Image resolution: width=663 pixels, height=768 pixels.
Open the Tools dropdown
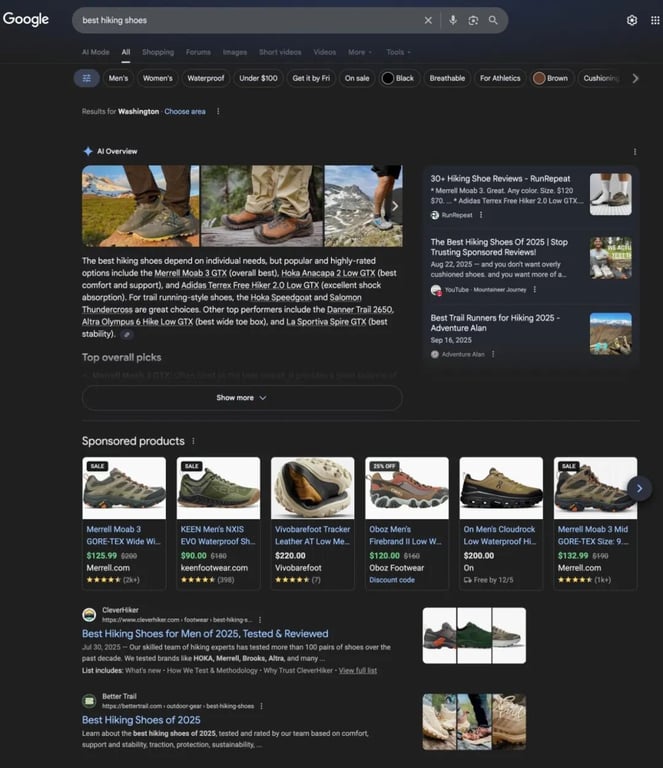tap(399, 52)
